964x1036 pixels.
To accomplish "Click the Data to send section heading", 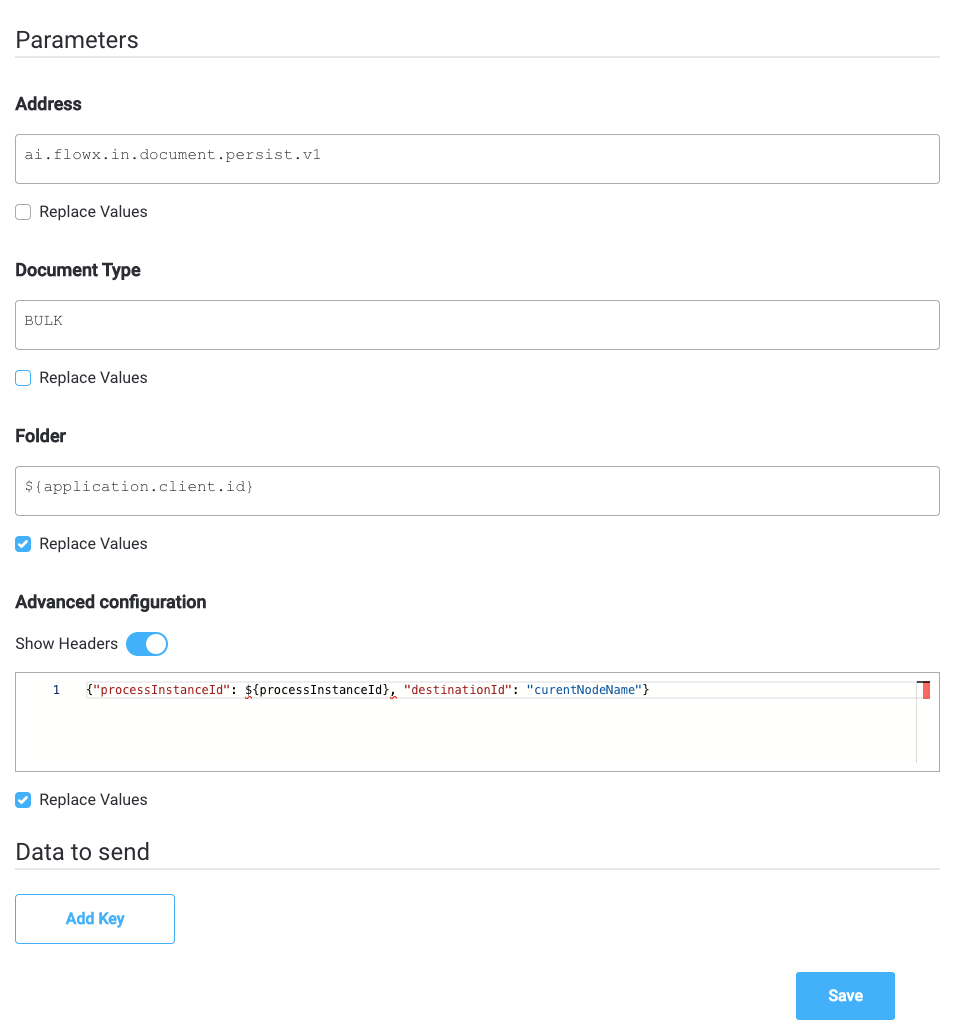I will click(83, 852).
